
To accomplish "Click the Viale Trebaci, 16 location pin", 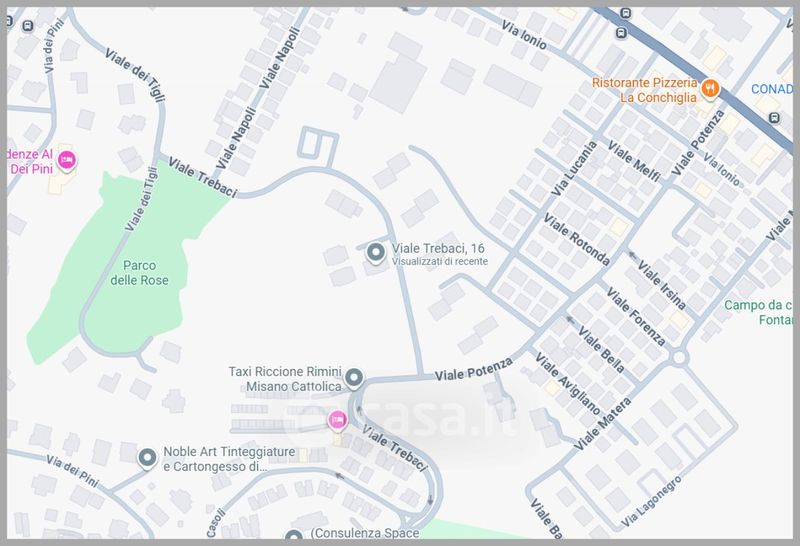I will point(376,254).
